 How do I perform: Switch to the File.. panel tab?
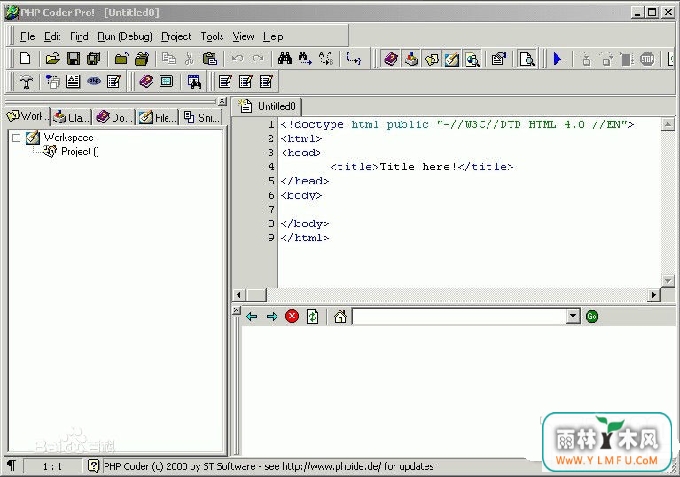158,117
